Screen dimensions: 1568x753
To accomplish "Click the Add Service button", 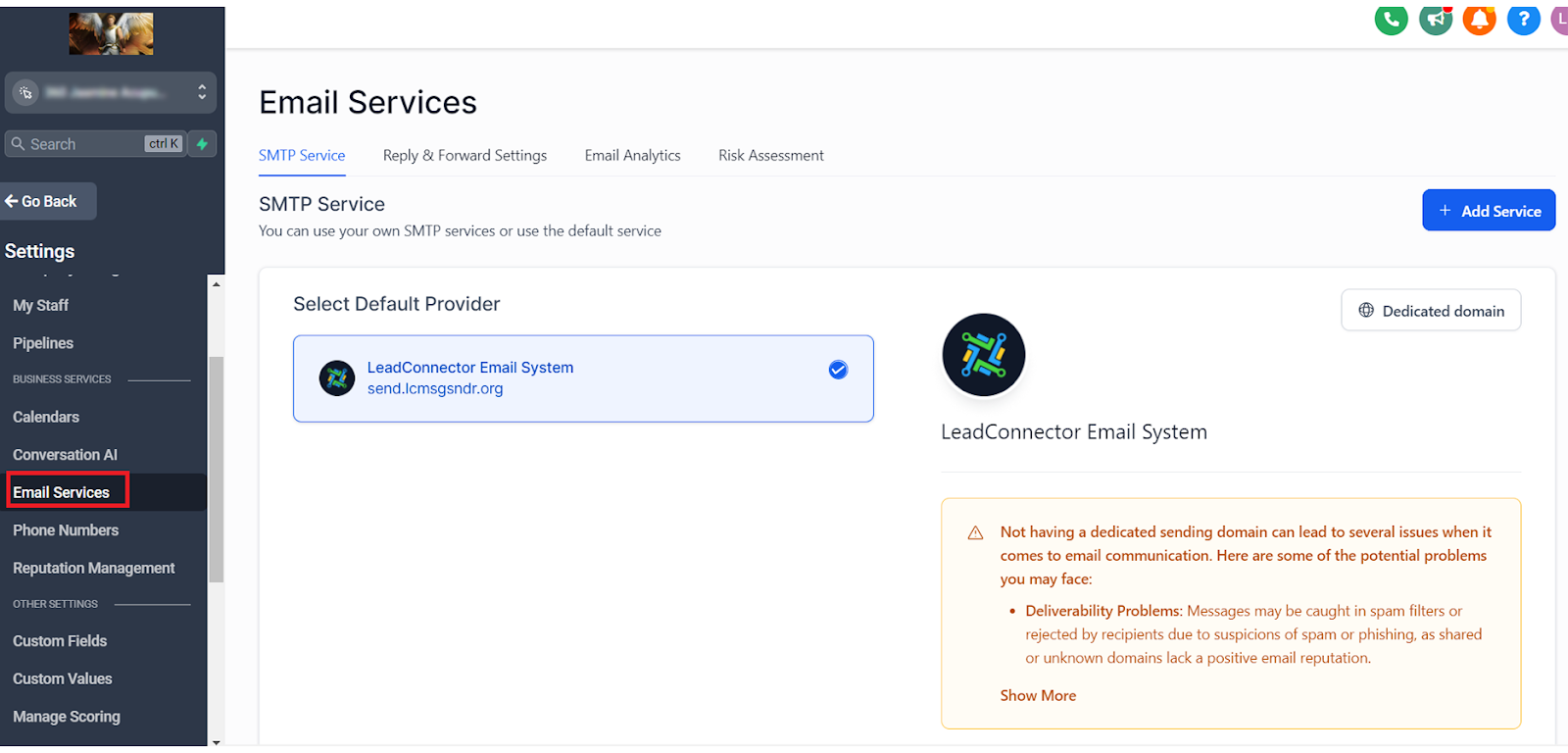I will (x=1489, y=211).
